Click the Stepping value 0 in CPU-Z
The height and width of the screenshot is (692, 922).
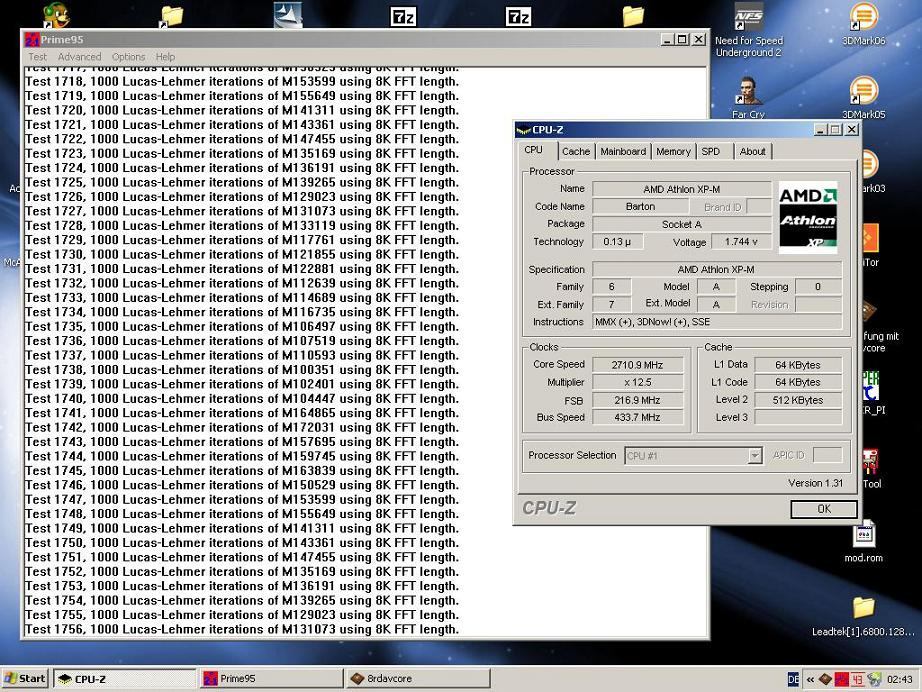(818, 287)
